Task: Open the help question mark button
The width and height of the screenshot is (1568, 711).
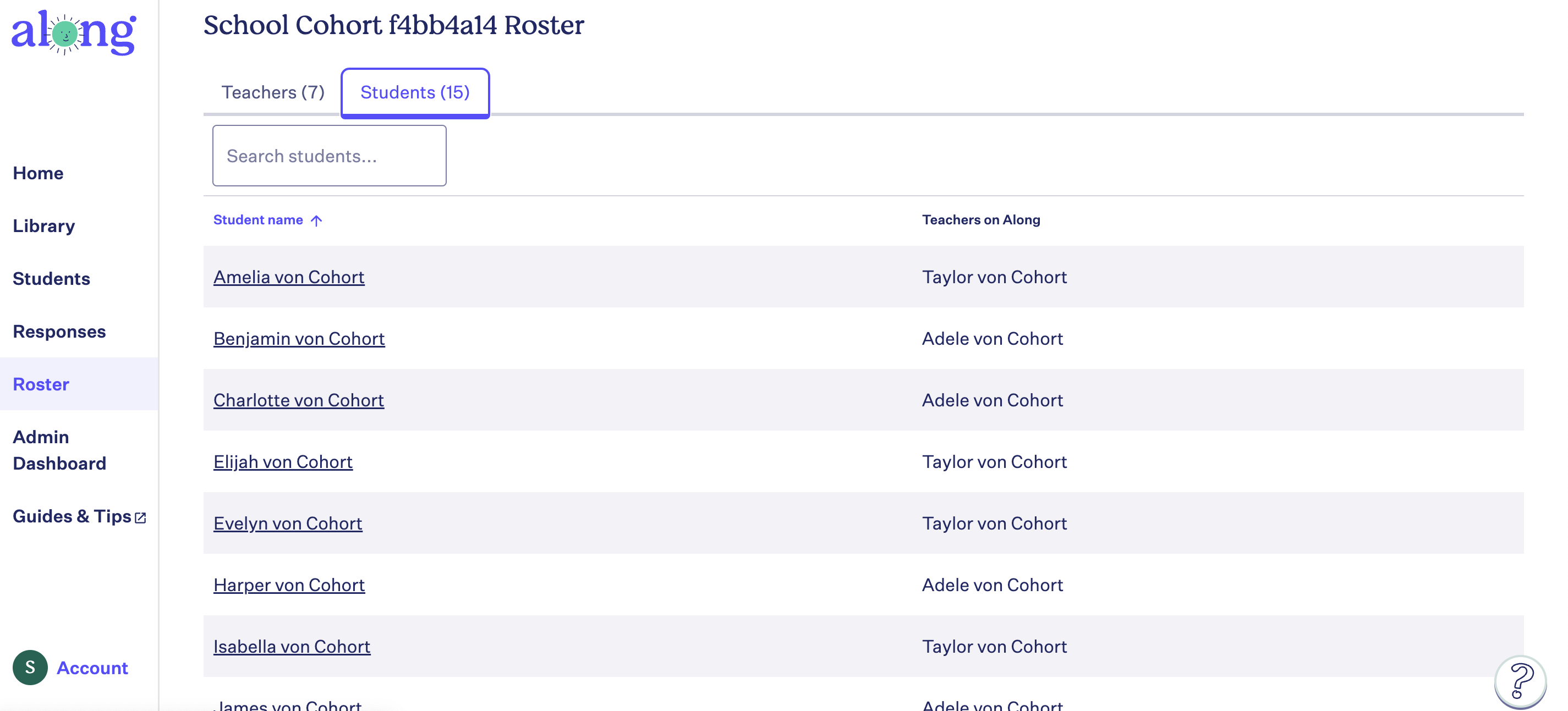Action: coord(1520,681)
